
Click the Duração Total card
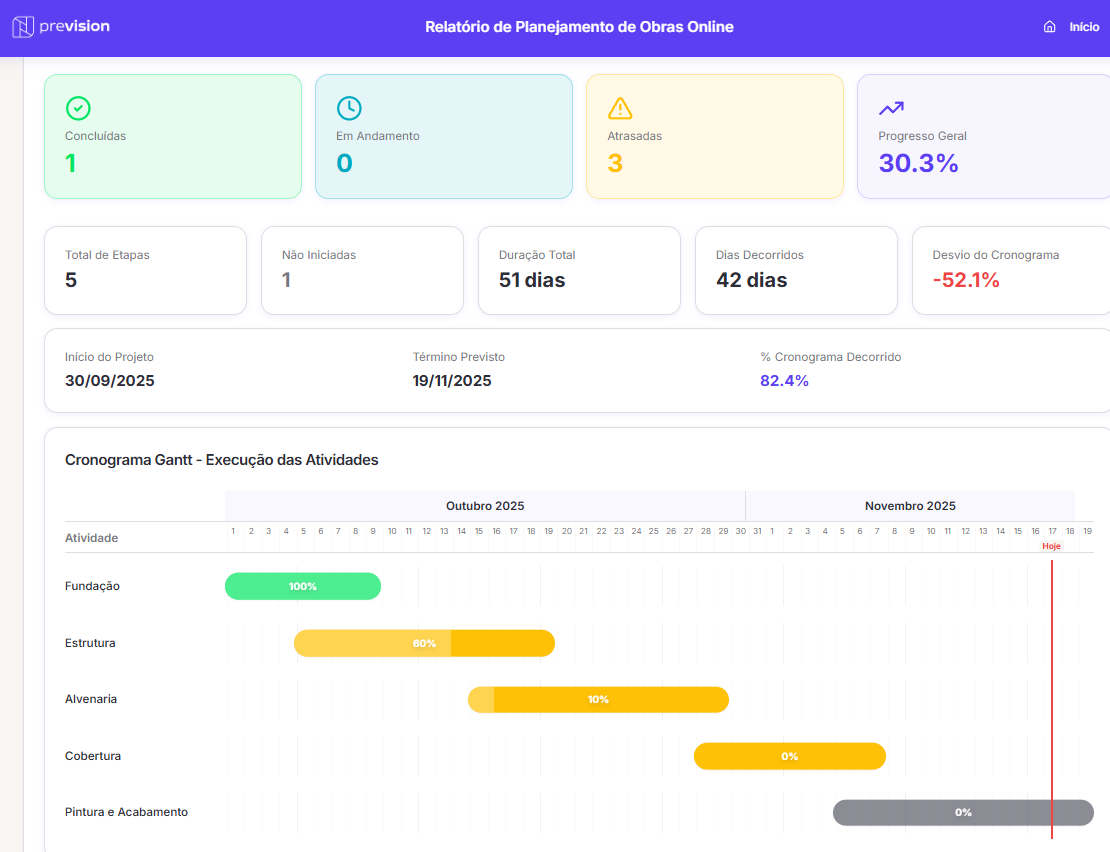(579, 270)
